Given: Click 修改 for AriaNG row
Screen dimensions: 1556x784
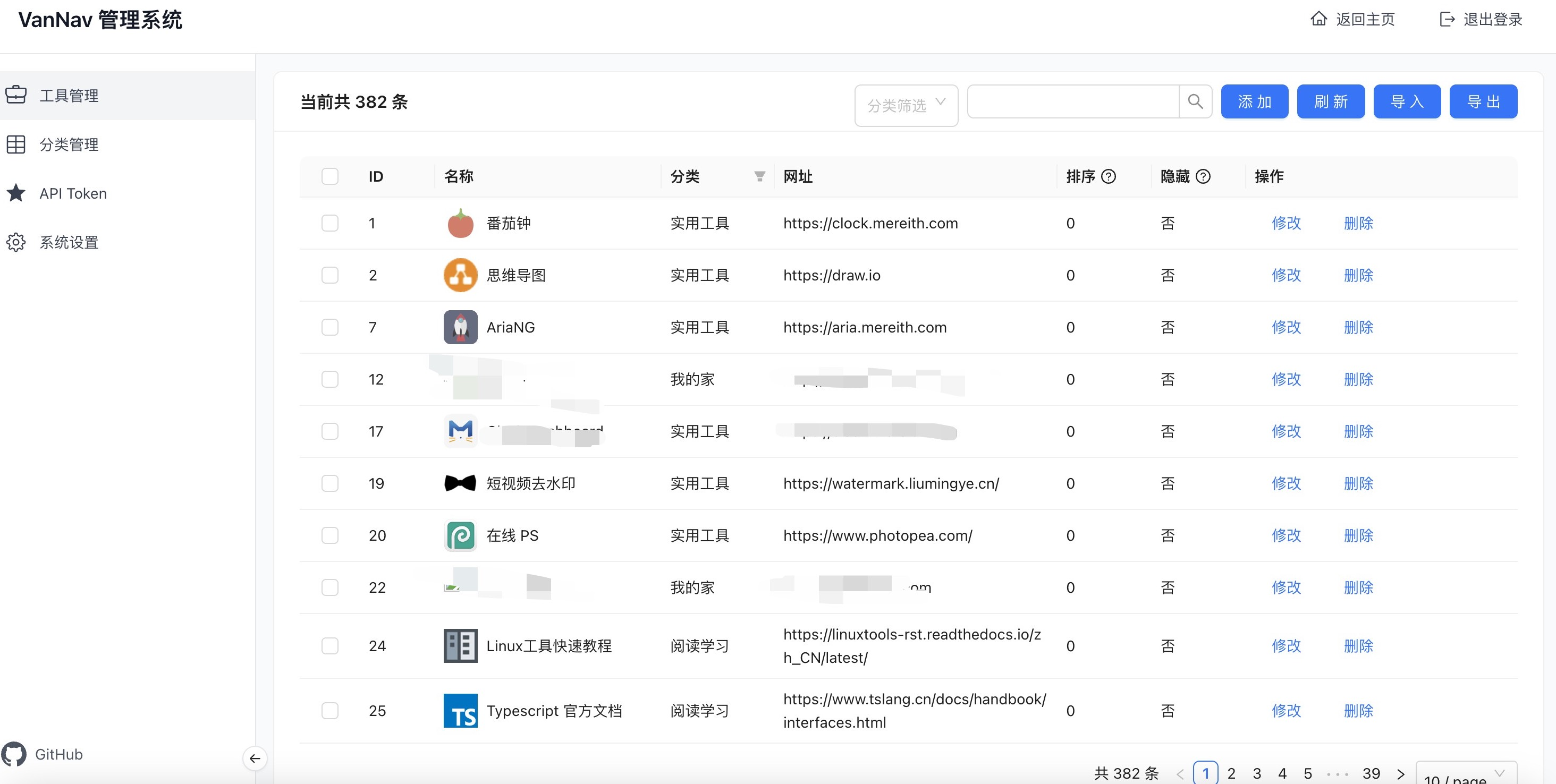Looking at the screenshot, I should (x=1286, y=327).
